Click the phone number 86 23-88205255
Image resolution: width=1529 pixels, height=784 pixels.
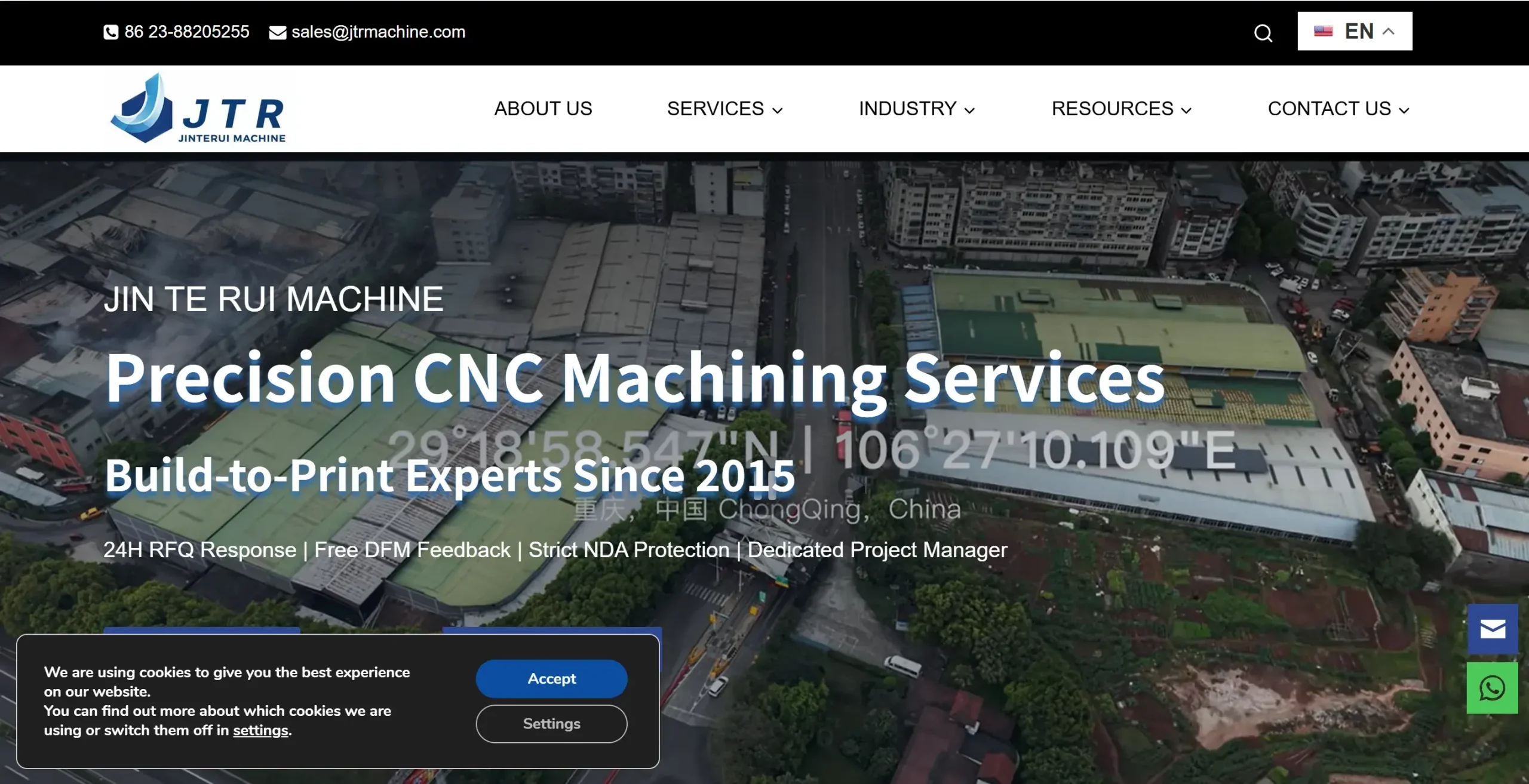tap(187, 32)
